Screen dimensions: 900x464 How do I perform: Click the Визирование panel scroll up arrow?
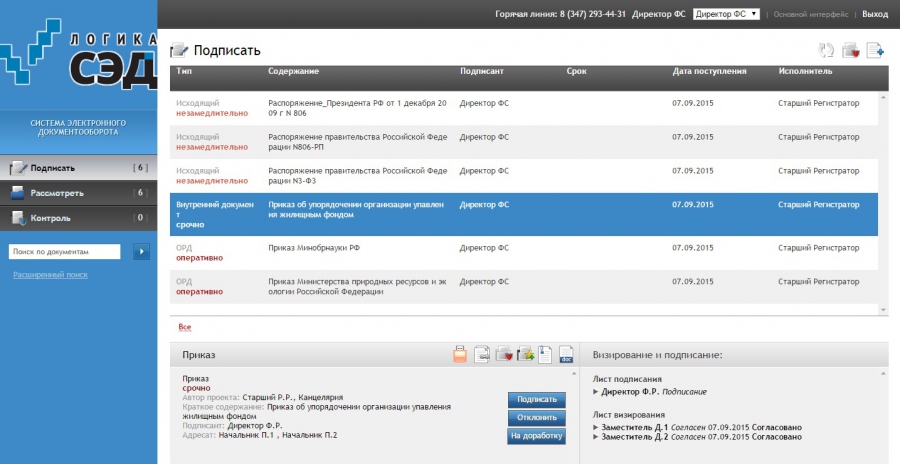click(x=883, y=374)
